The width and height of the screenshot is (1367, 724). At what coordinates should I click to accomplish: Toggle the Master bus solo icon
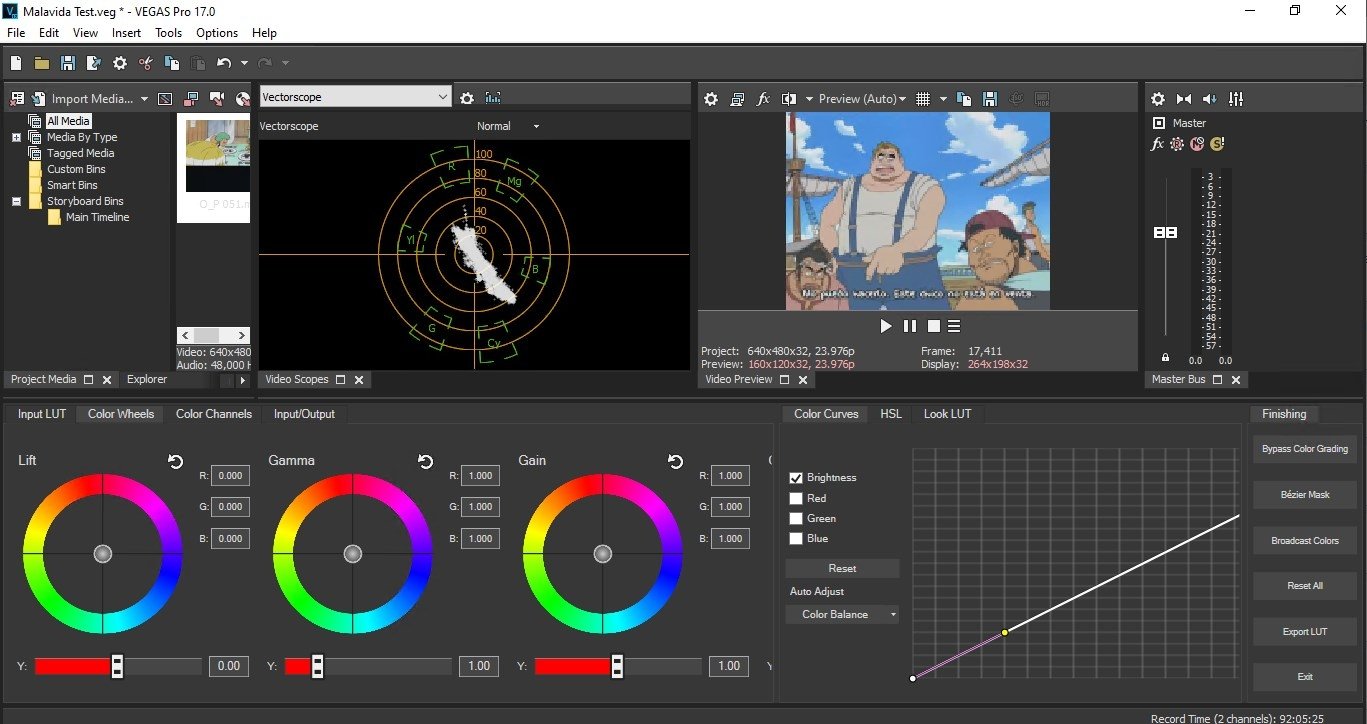(1217, 144)
